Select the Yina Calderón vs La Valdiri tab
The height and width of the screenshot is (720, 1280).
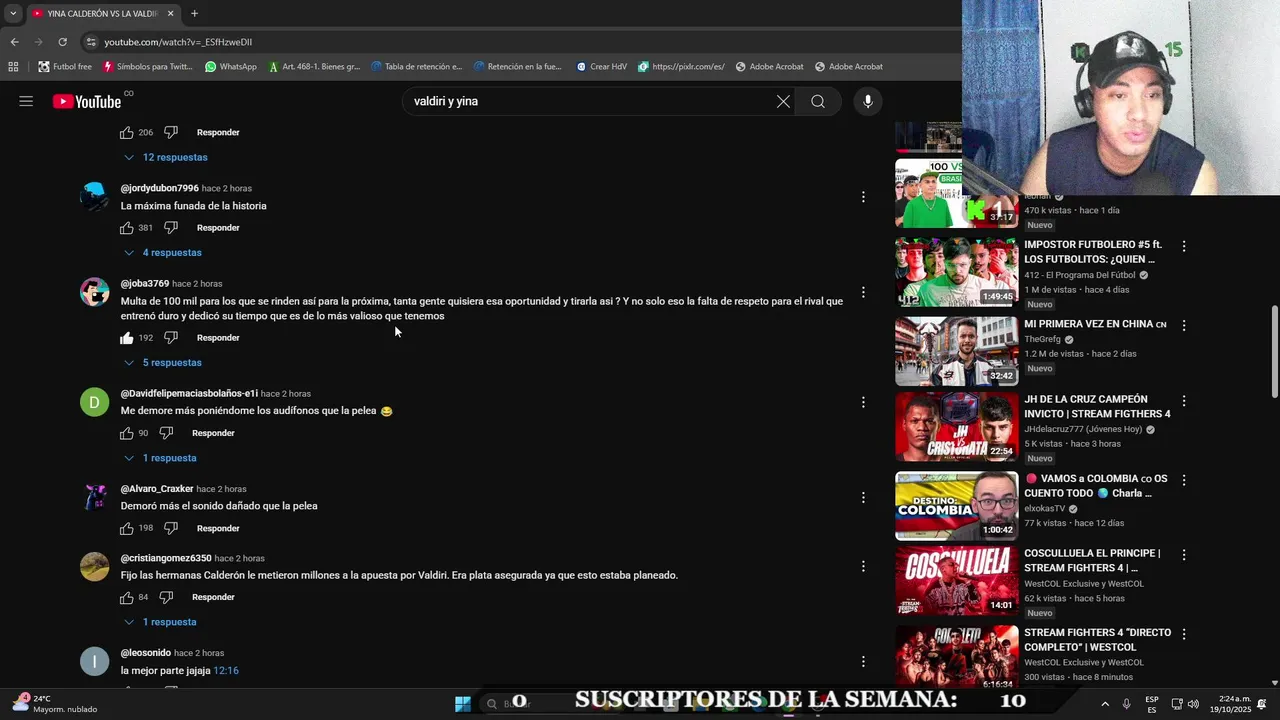pyautogui.click(x=103, y=13)
